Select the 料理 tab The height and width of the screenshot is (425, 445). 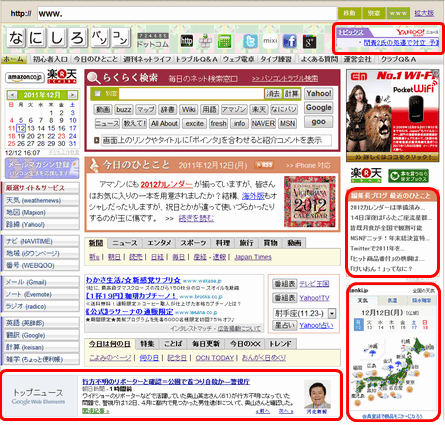pyautogui.click(x=223, y=243)
